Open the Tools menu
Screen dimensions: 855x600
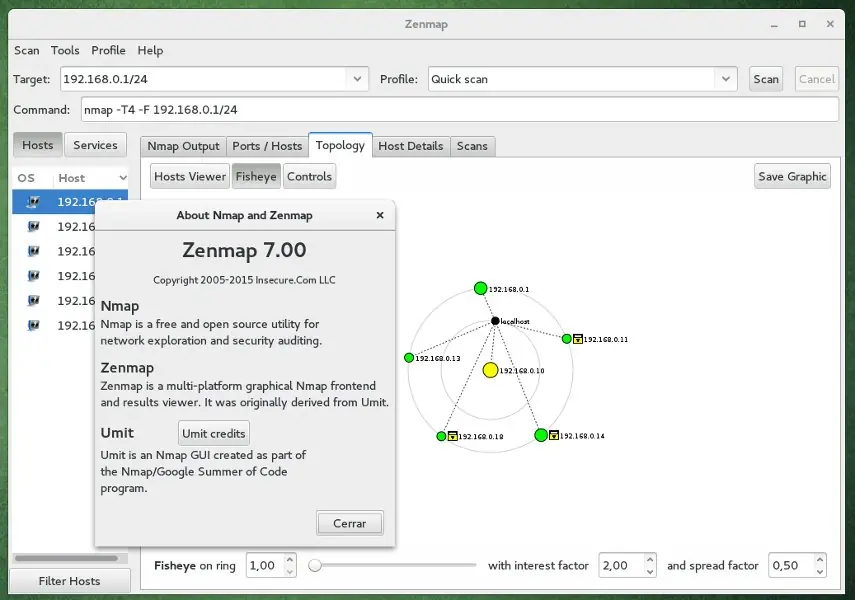click(65, 50)
